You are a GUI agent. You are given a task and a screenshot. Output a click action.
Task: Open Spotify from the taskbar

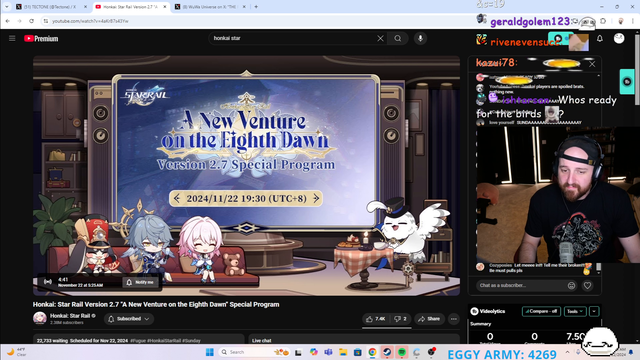(x=402, y=352)
